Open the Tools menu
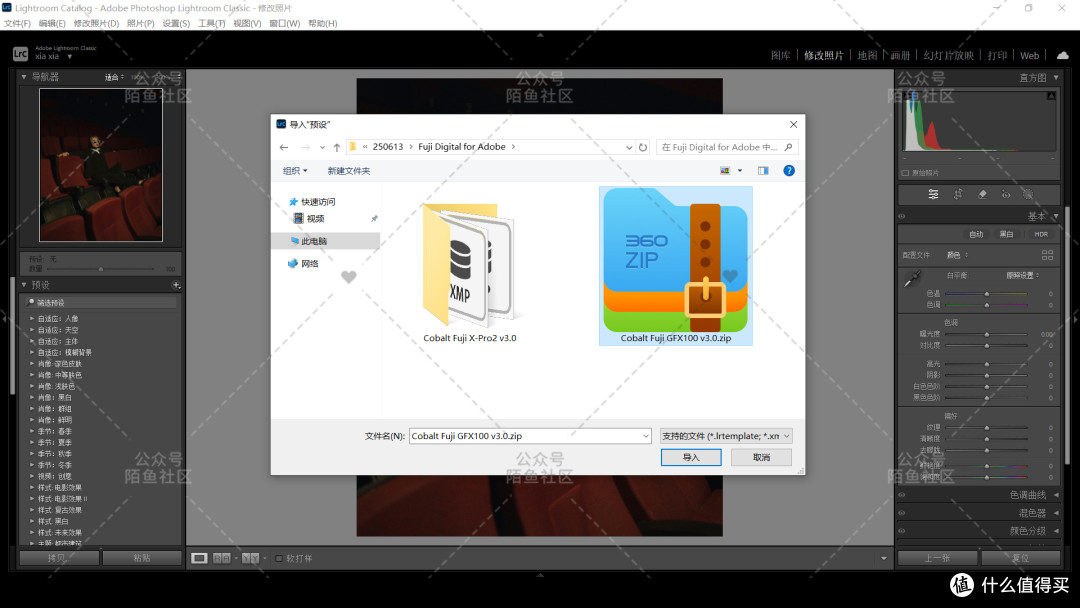The width and height of the screenshot is (1080, 608). coord(211,23)
